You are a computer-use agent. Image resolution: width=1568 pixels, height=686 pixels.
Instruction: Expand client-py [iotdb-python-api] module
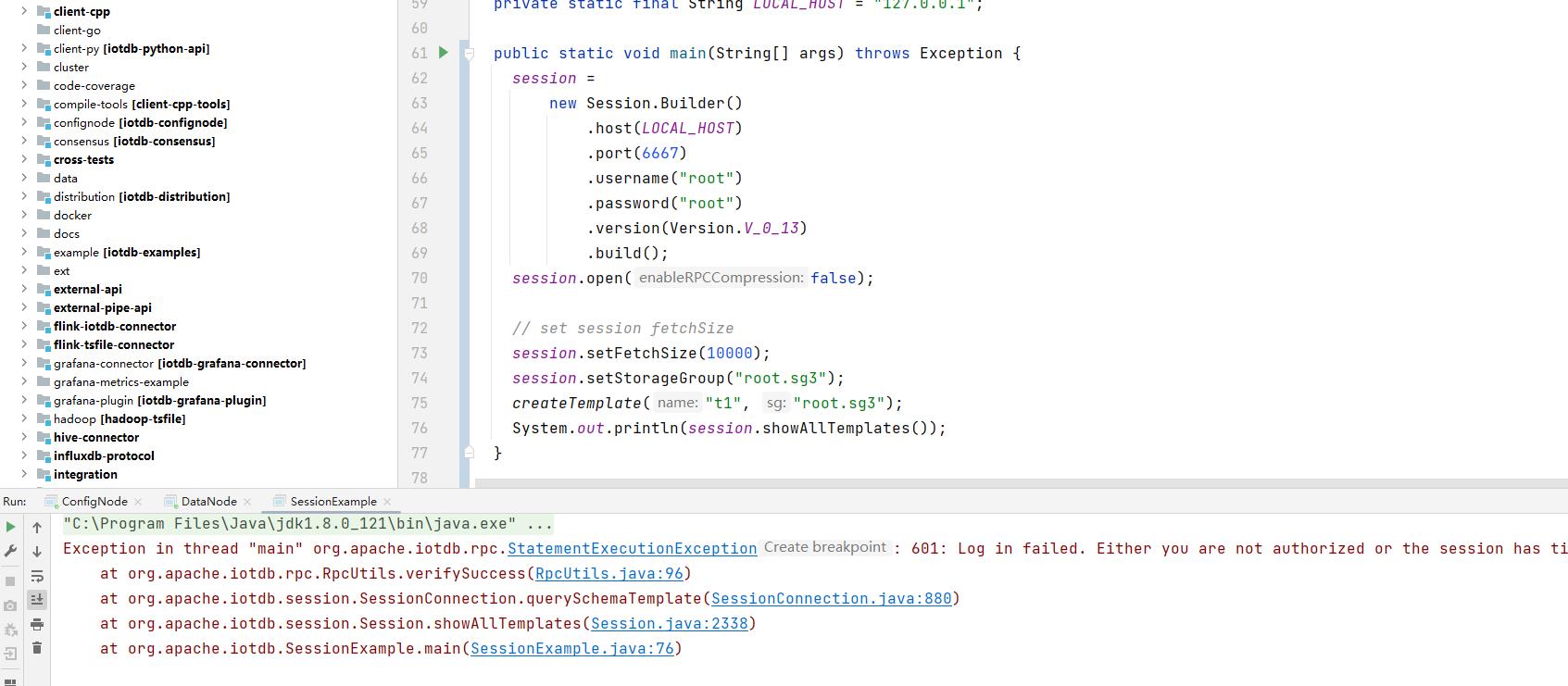[24, 48]
